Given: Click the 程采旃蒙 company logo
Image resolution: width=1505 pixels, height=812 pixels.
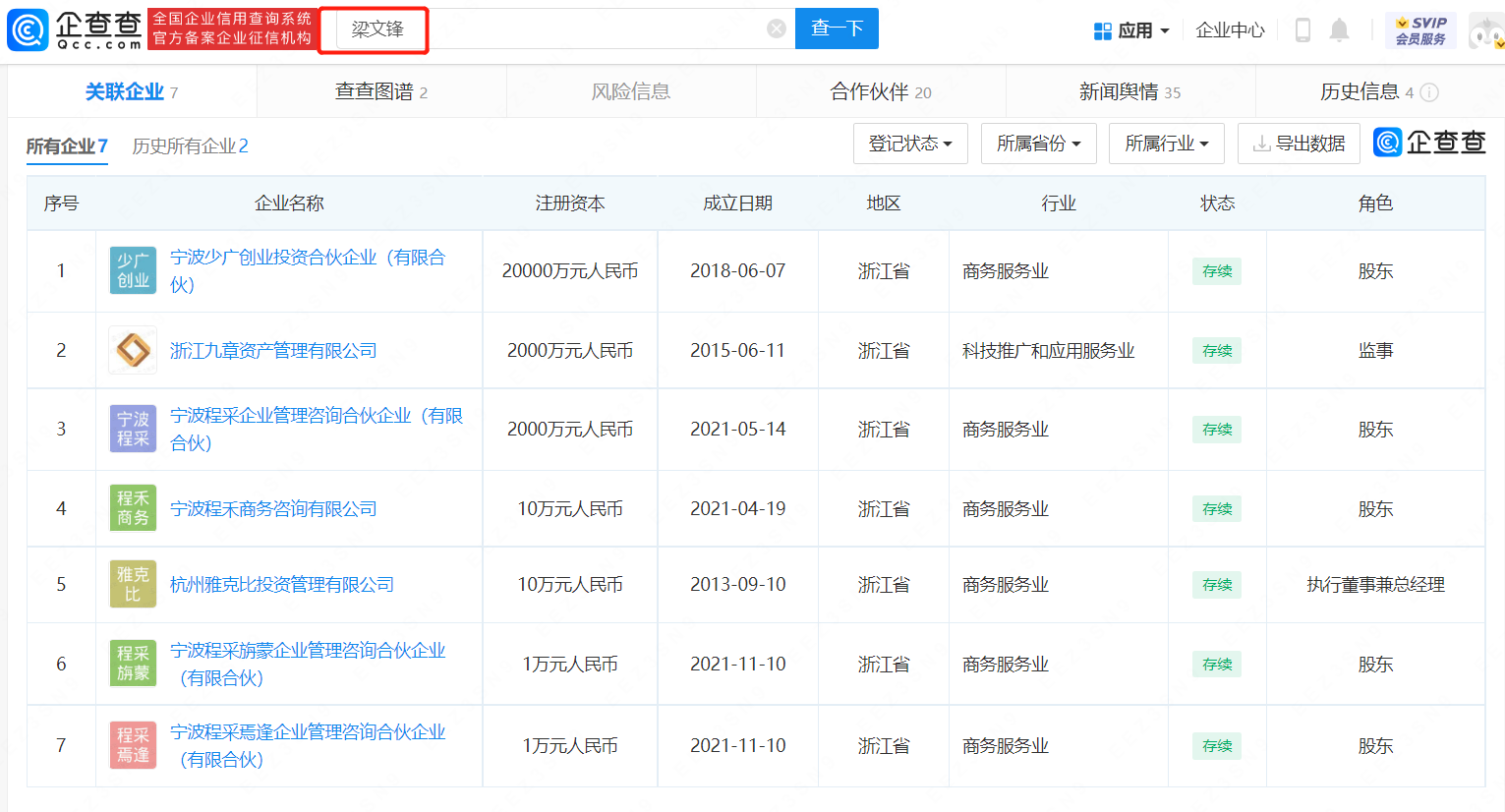Looking at the screenshot, I should (x=133, y=664).
